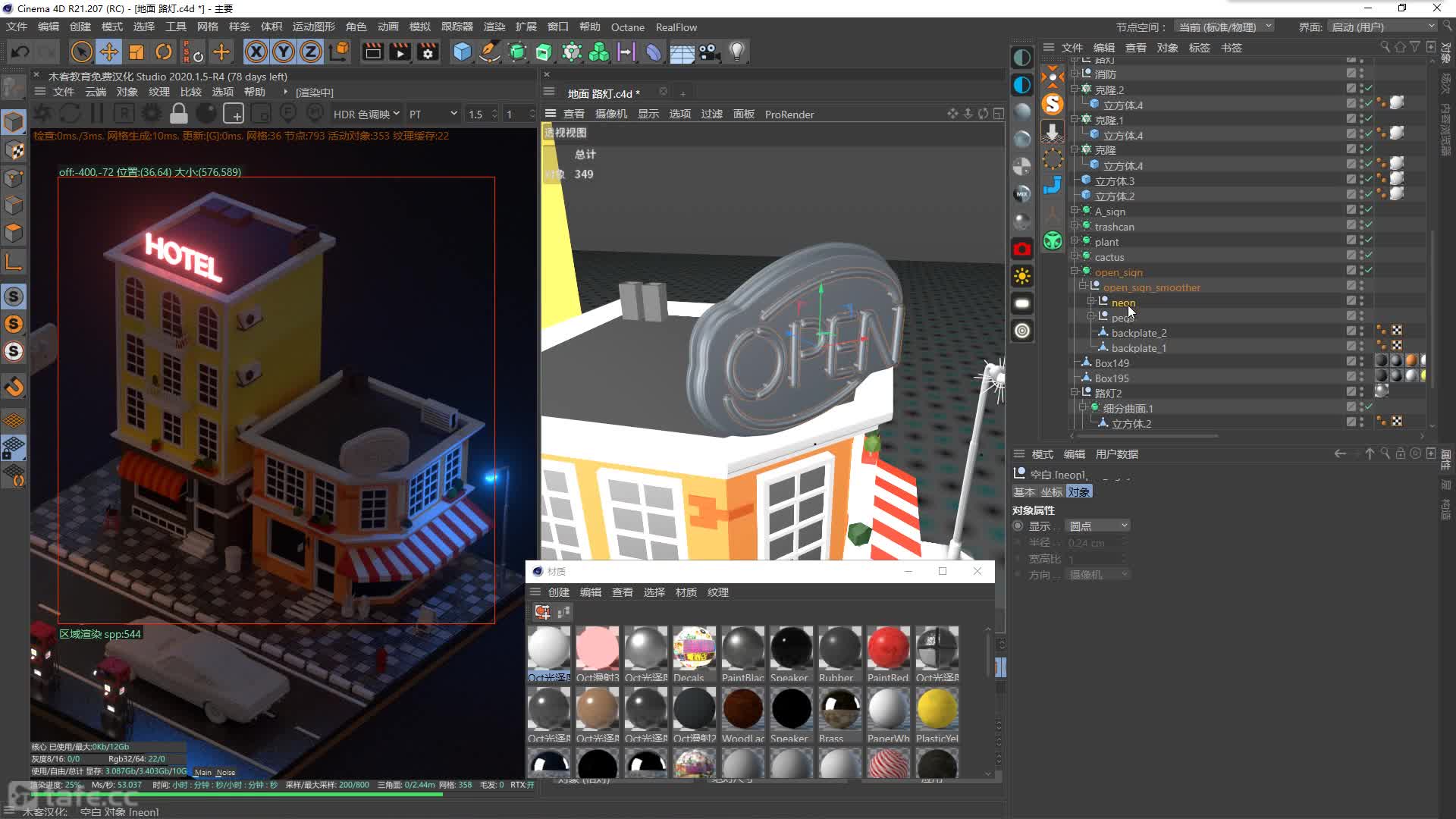Image resolution: width=1456 pixels, height=819 pixels.
Task: Open the 节点空间 dropdown
Action: pyautogui.click(x=1224, y=27)
